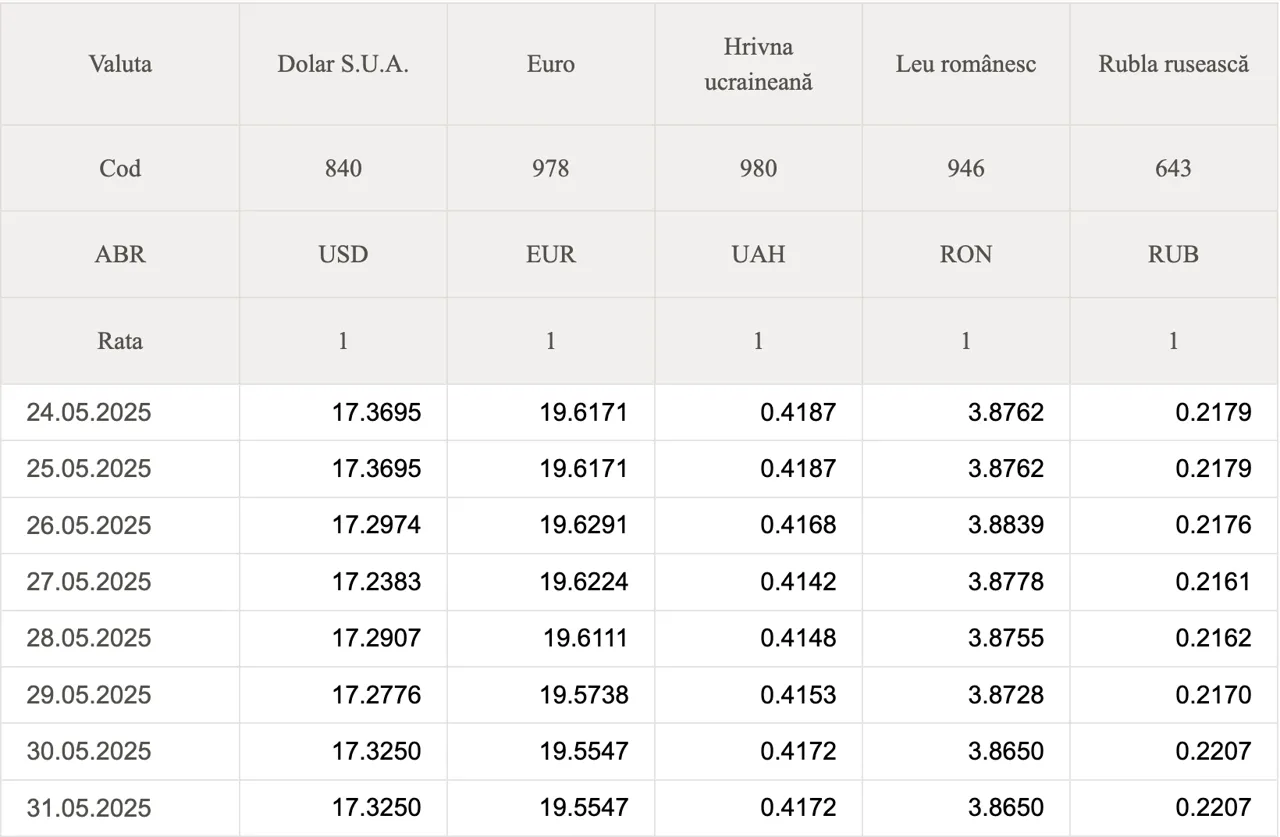Select the USD rate 17.2907

[x=376, y=638]
